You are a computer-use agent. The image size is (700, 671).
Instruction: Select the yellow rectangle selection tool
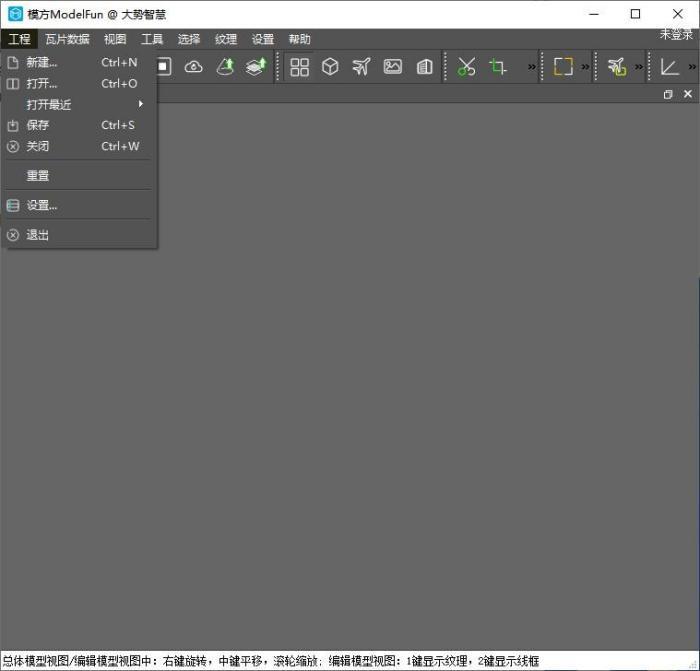coord(563,67)
